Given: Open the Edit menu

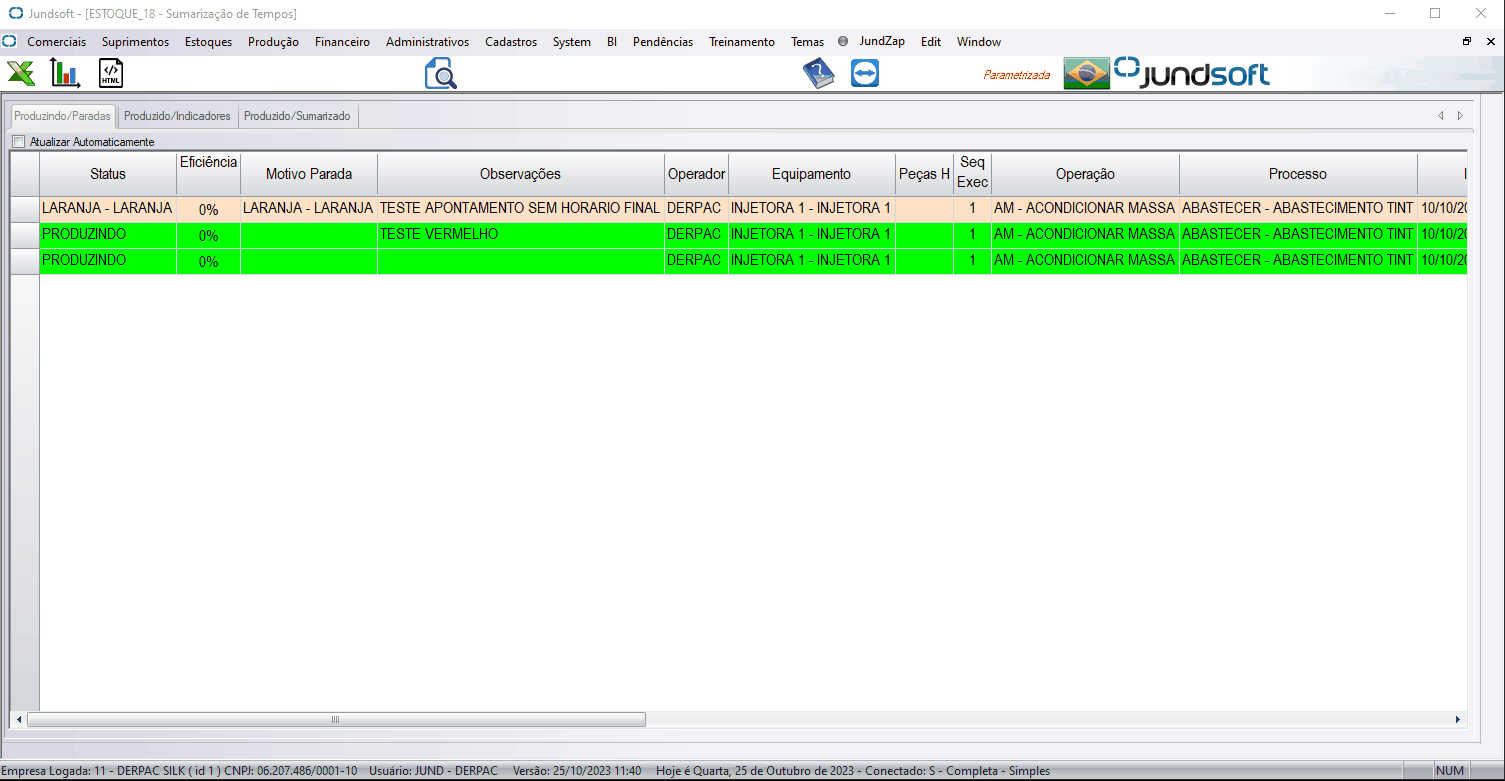Looking at the screenshot, I should point(931,42).
